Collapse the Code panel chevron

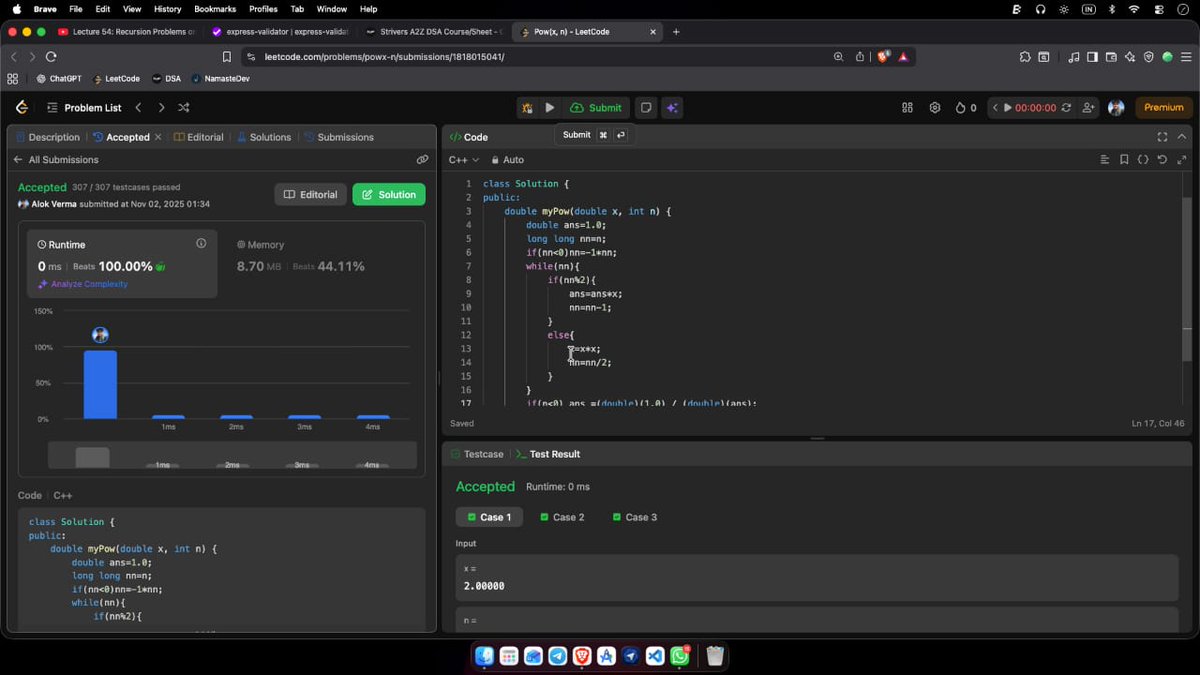pos(1184,137)
